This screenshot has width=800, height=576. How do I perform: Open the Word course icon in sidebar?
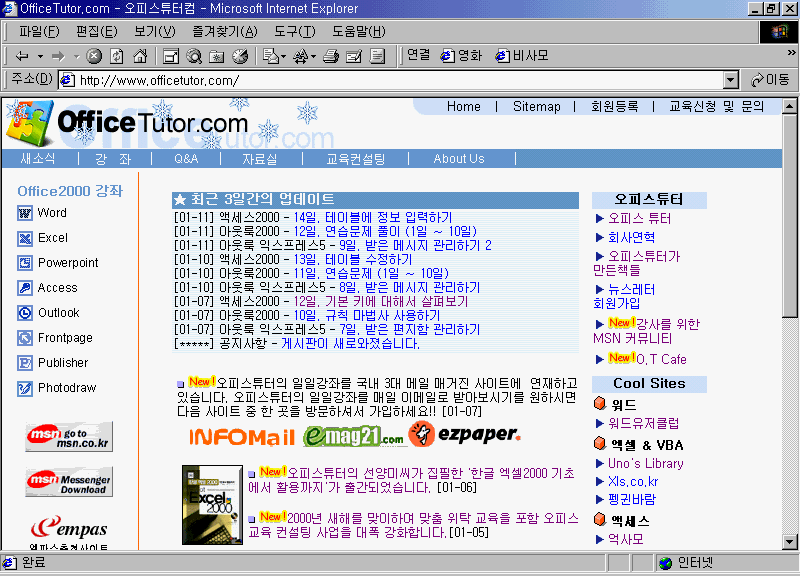pyautogui.click(x=24, y=213)
